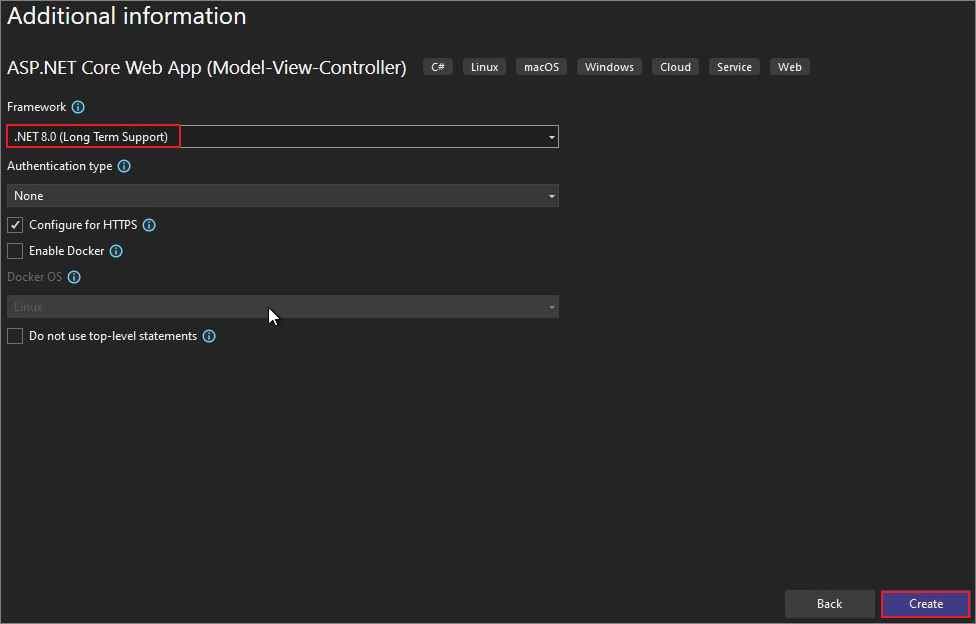The height and width of the screenshot is (624, 976).
Task: Open the Framework info tooltip icon
Action: coord(78,107)
